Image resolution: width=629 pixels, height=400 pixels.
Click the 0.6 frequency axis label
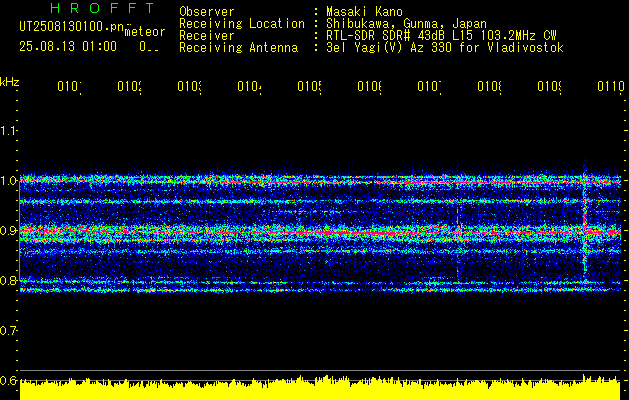pyautogui.click(x=8, y=380)
